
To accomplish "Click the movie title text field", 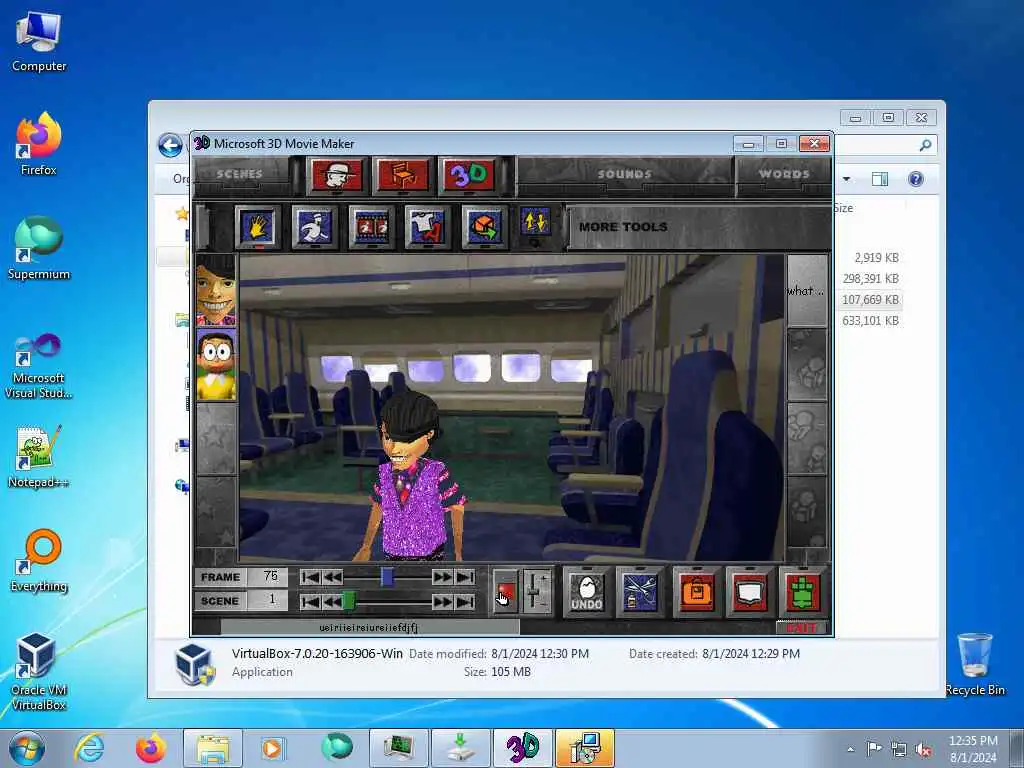I will click(x=370, y=628).
